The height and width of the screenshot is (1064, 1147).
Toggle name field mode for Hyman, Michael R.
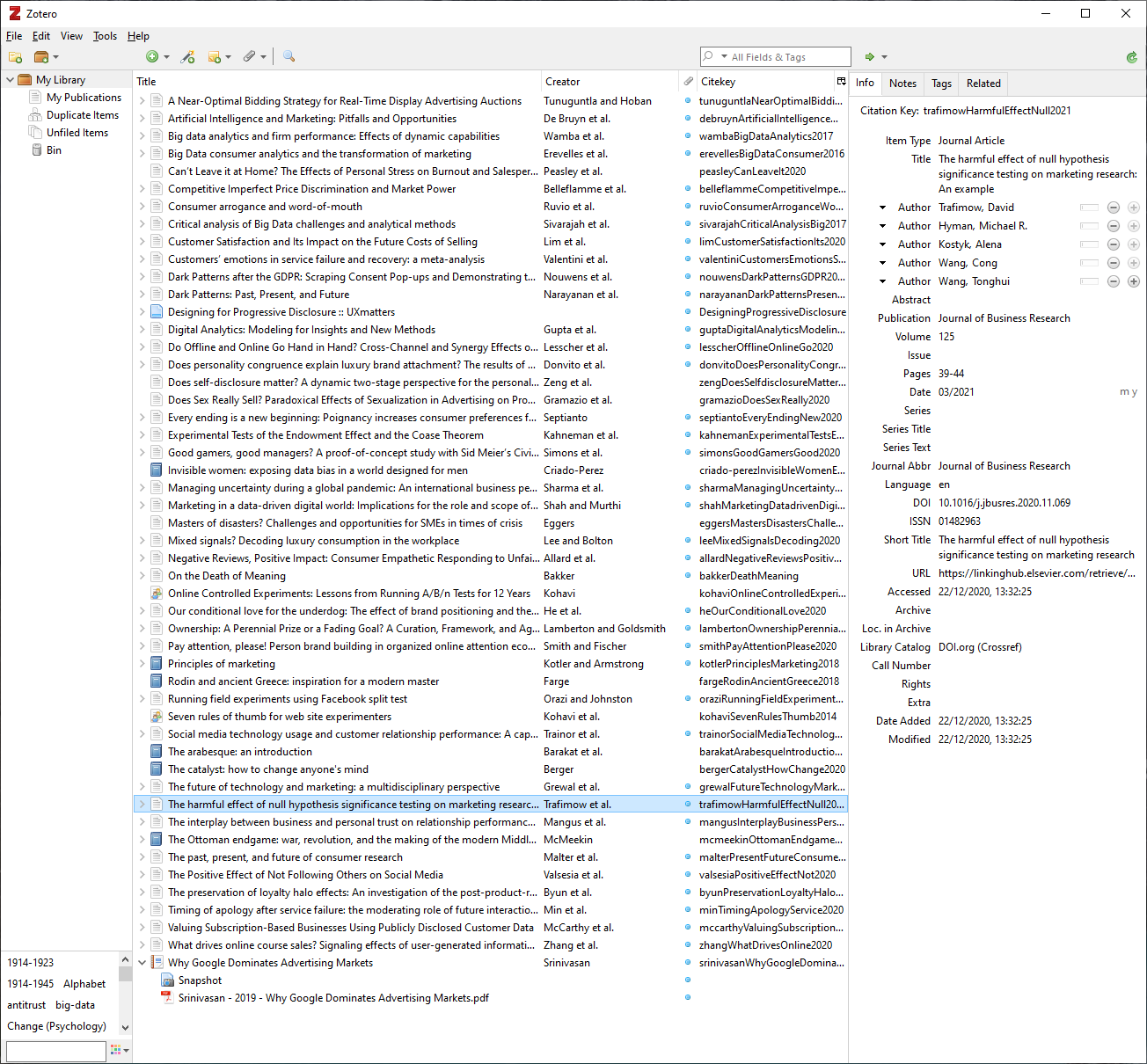1090,226
